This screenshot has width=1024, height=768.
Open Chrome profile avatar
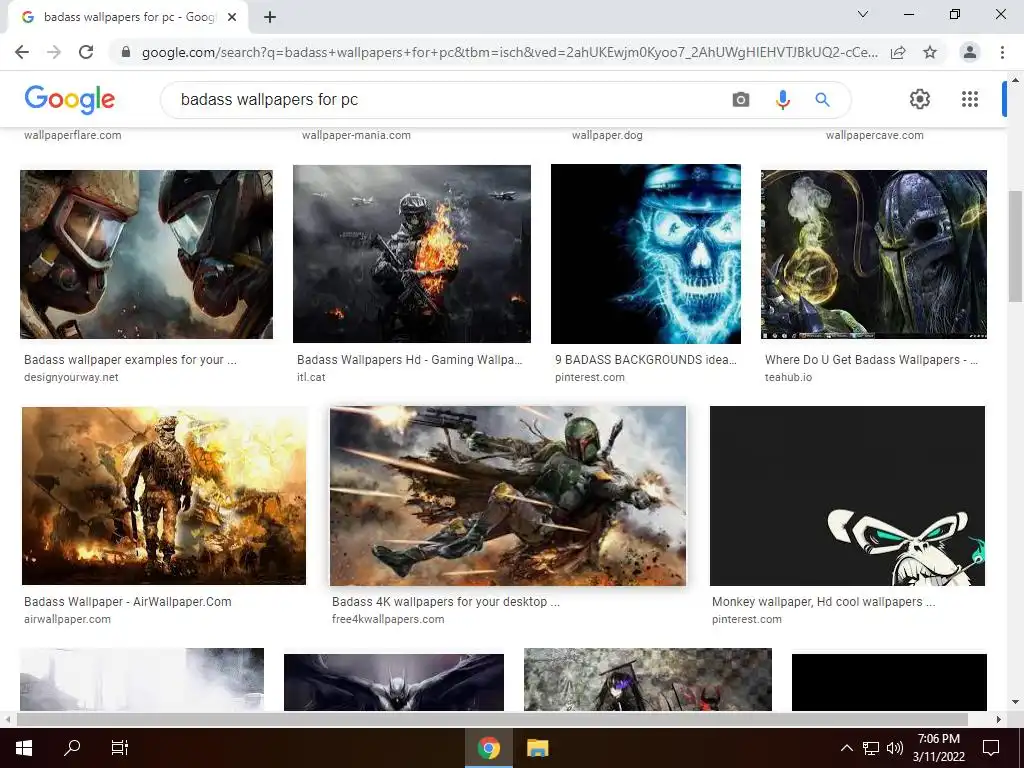tap(970, 52)
